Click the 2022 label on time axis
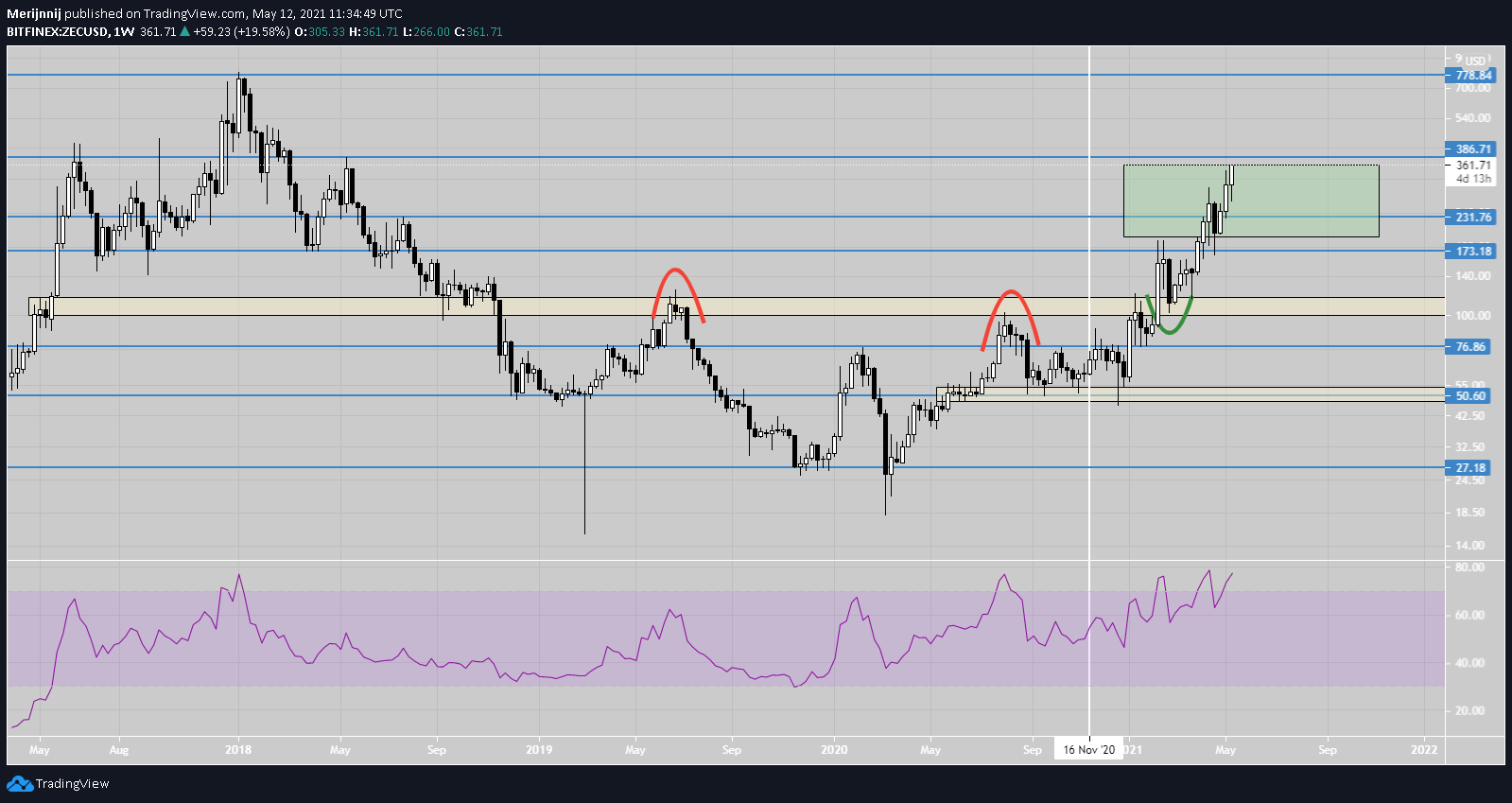The height and width of the screenshot is (803, 1512). coord(1424,750)
